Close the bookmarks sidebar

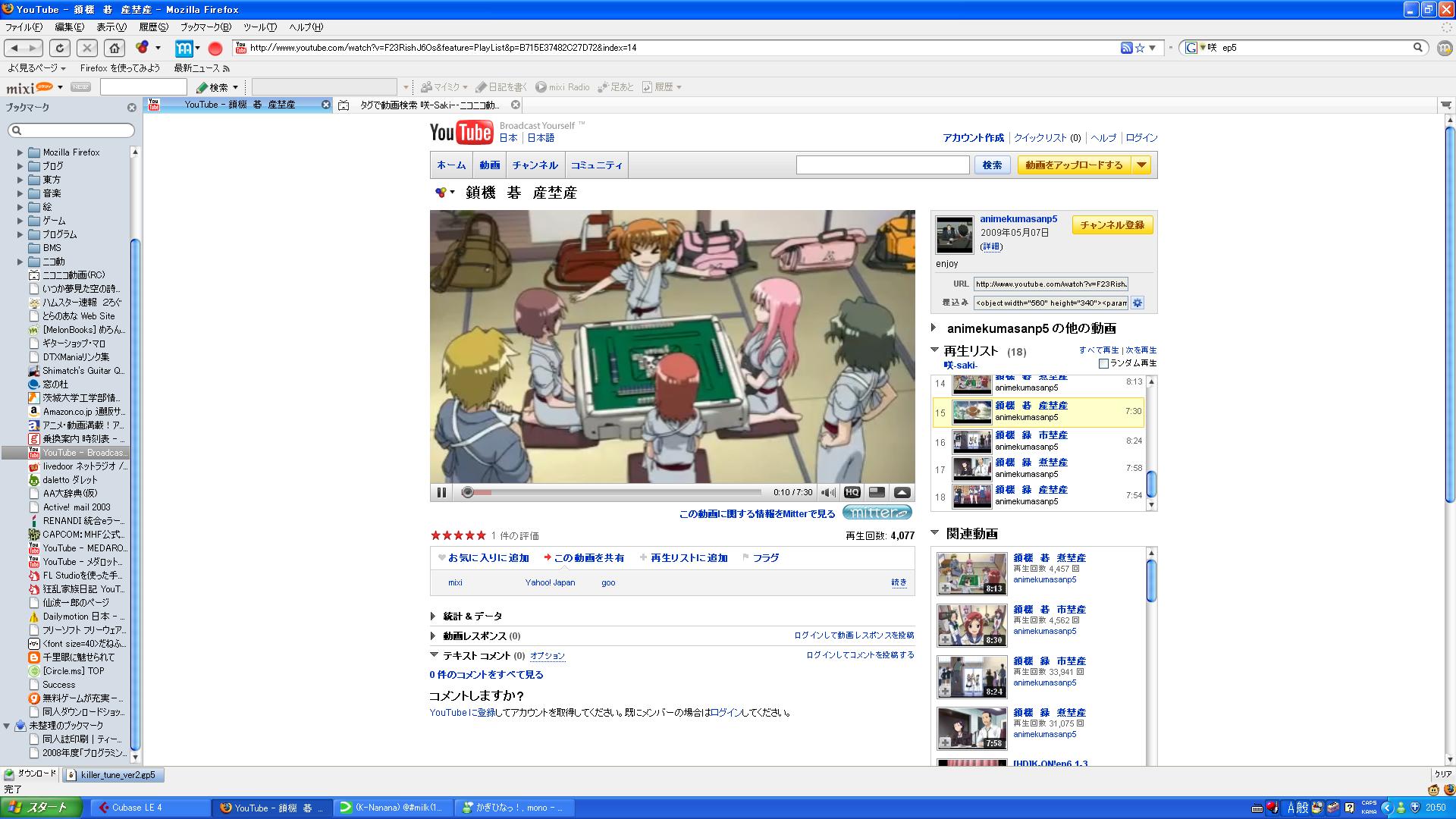click(132, 108)
